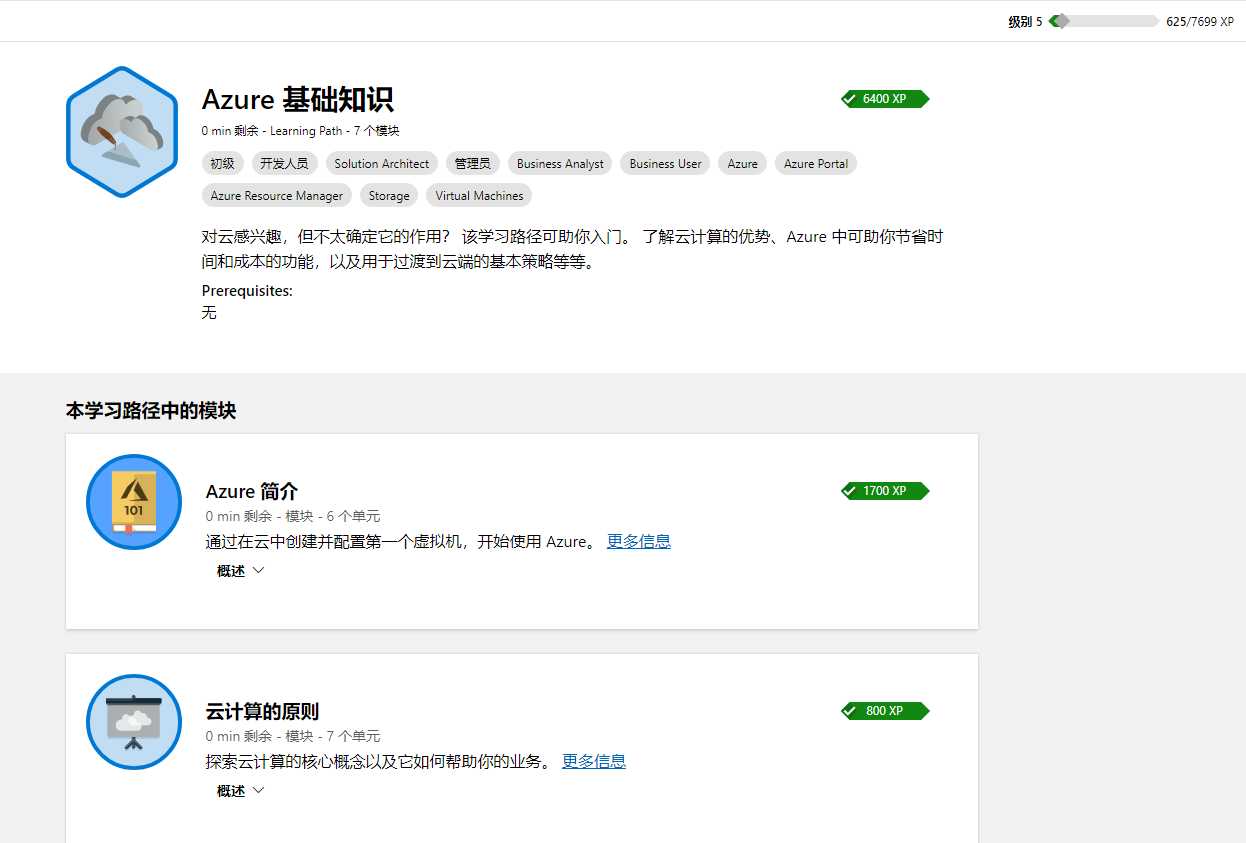The width and height of the screenshot is (1246, 843).
Task: Click the Azure 基础知识 hexagon badge icon
Action: [122, 132]
